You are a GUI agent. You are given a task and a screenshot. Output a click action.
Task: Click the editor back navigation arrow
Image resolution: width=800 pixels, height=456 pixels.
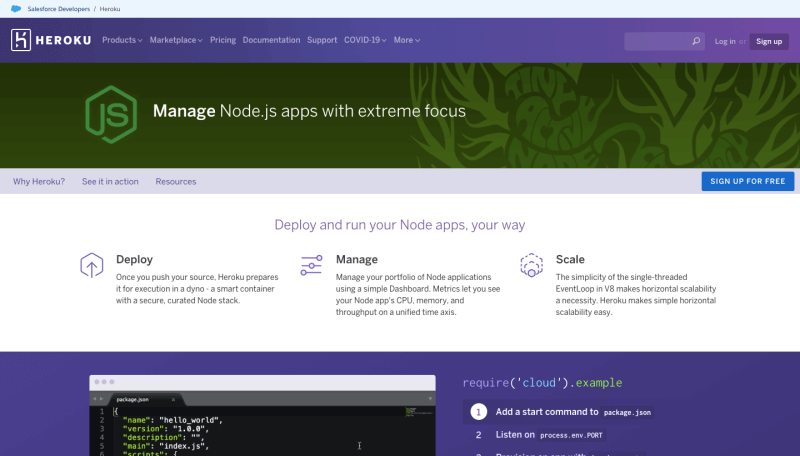click(x=94, y=399)
